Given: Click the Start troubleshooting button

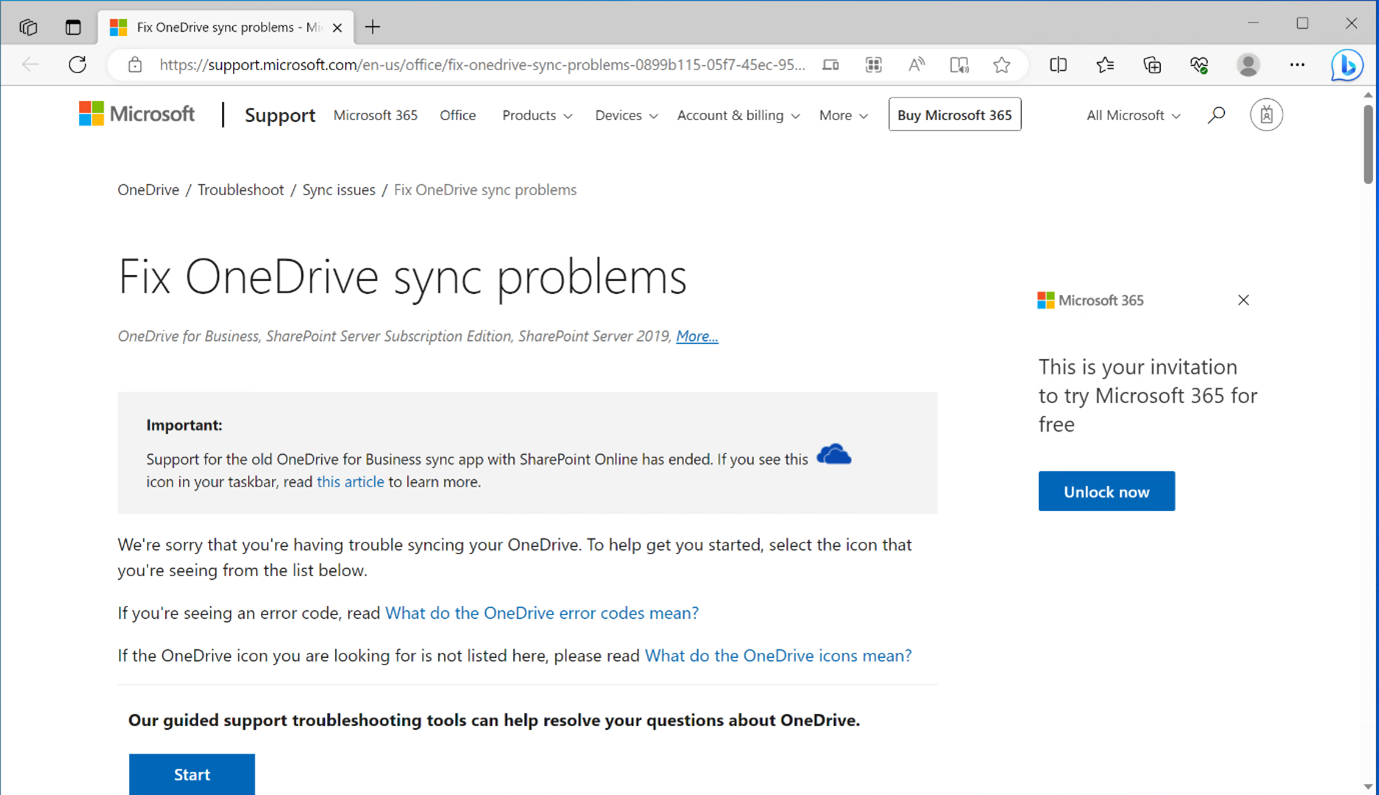Looking at the screenshot, I should [x=192, y=774].
